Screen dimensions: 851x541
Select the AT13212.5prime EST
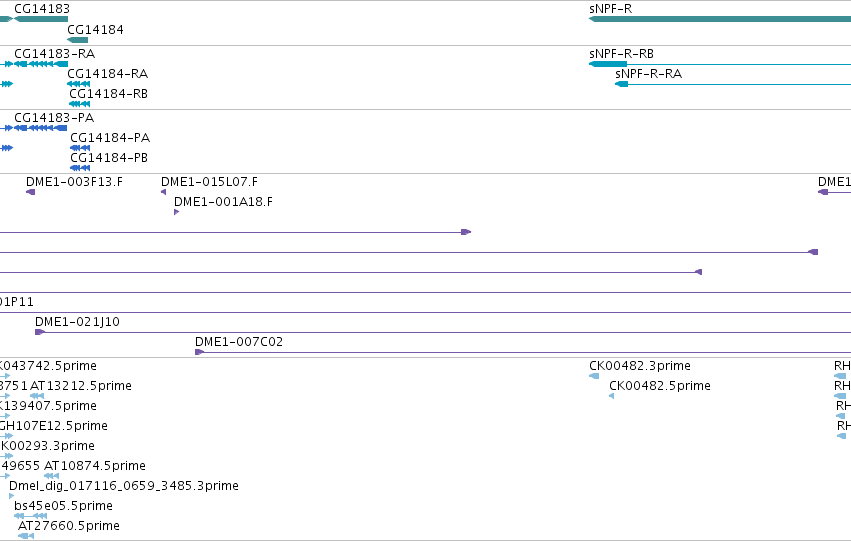point(37,396)
